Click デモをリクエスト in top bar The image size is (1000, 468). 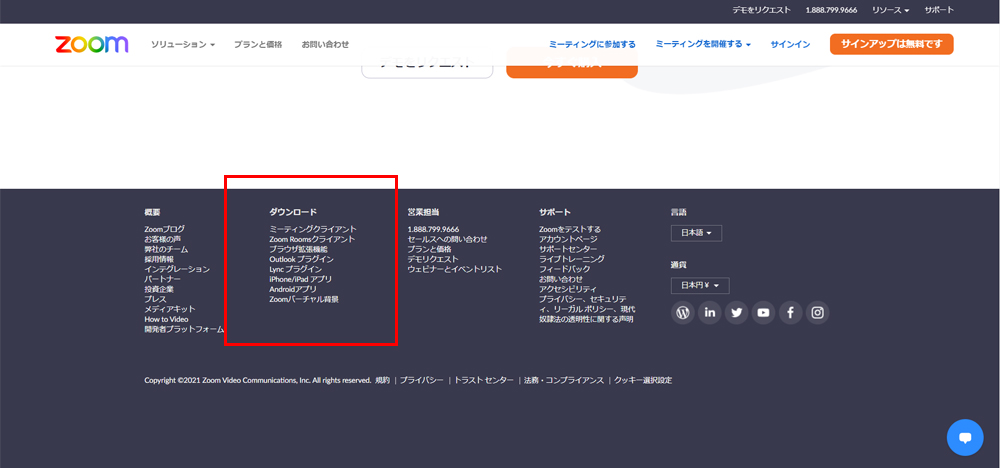[x=761, y=10]
